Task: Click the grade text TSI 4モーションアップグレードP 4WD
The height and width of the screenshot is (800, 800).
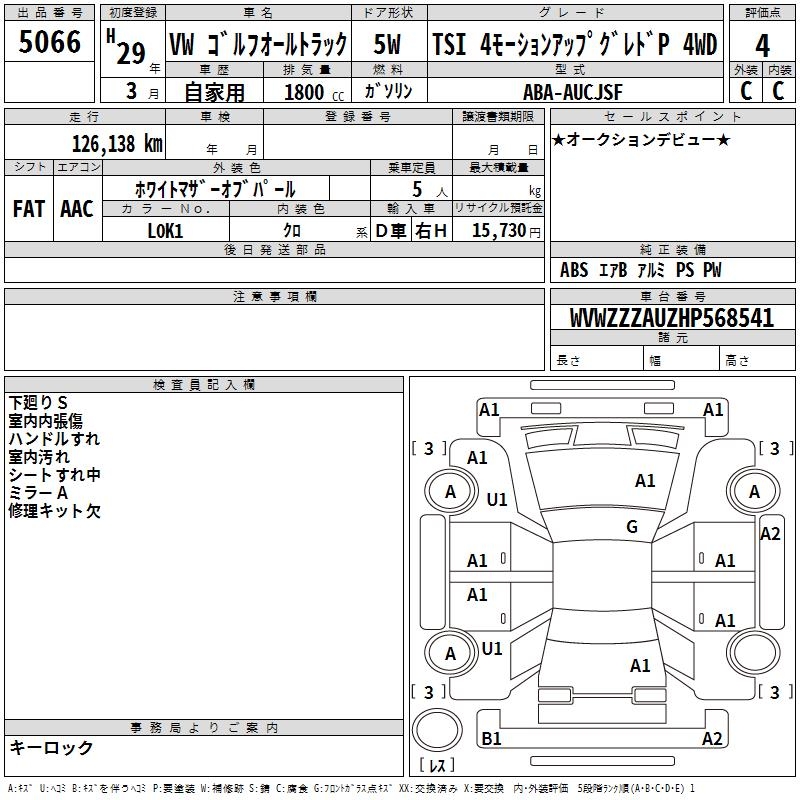Action: pos(574,44)
